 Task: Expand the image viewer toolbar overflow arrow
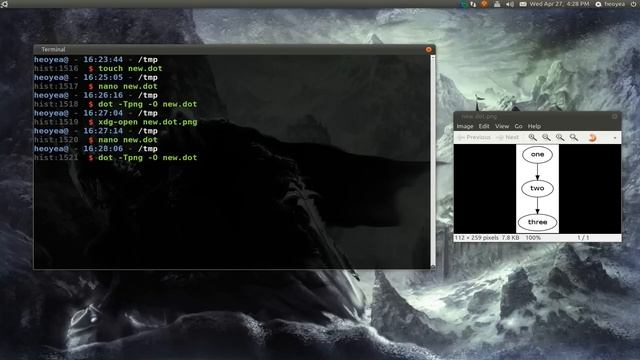615,138
